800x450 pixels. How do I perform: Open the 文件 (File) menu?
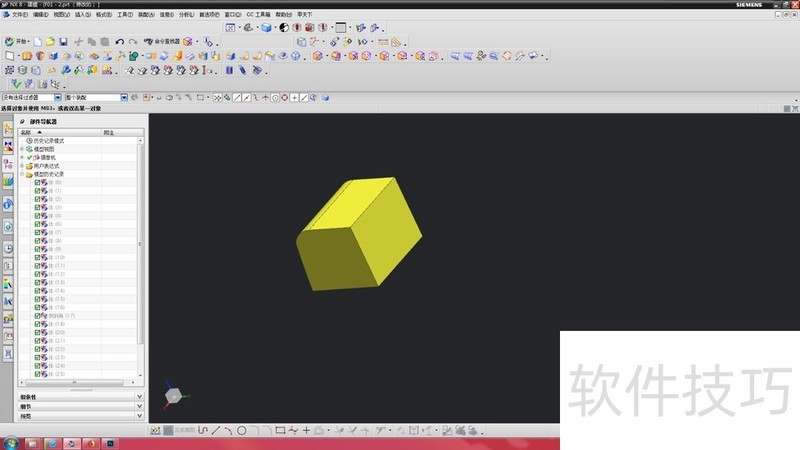point(20,15)
